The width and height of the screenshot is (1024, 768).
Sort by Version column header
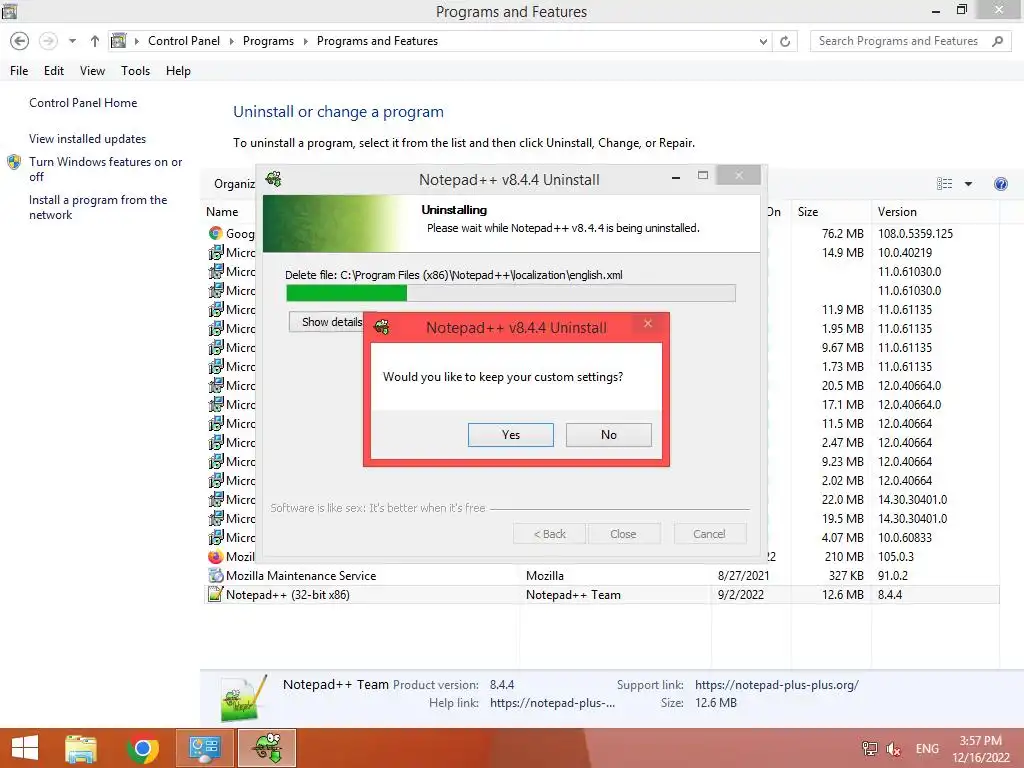897,212
